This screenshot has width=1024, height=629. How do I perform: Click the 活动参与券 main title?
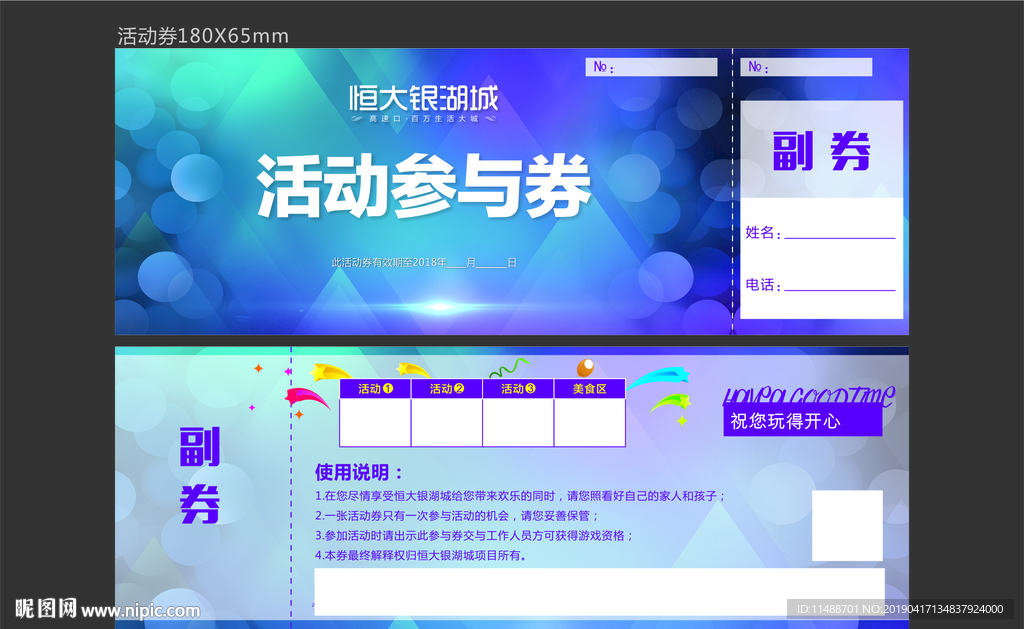[424, 187]
